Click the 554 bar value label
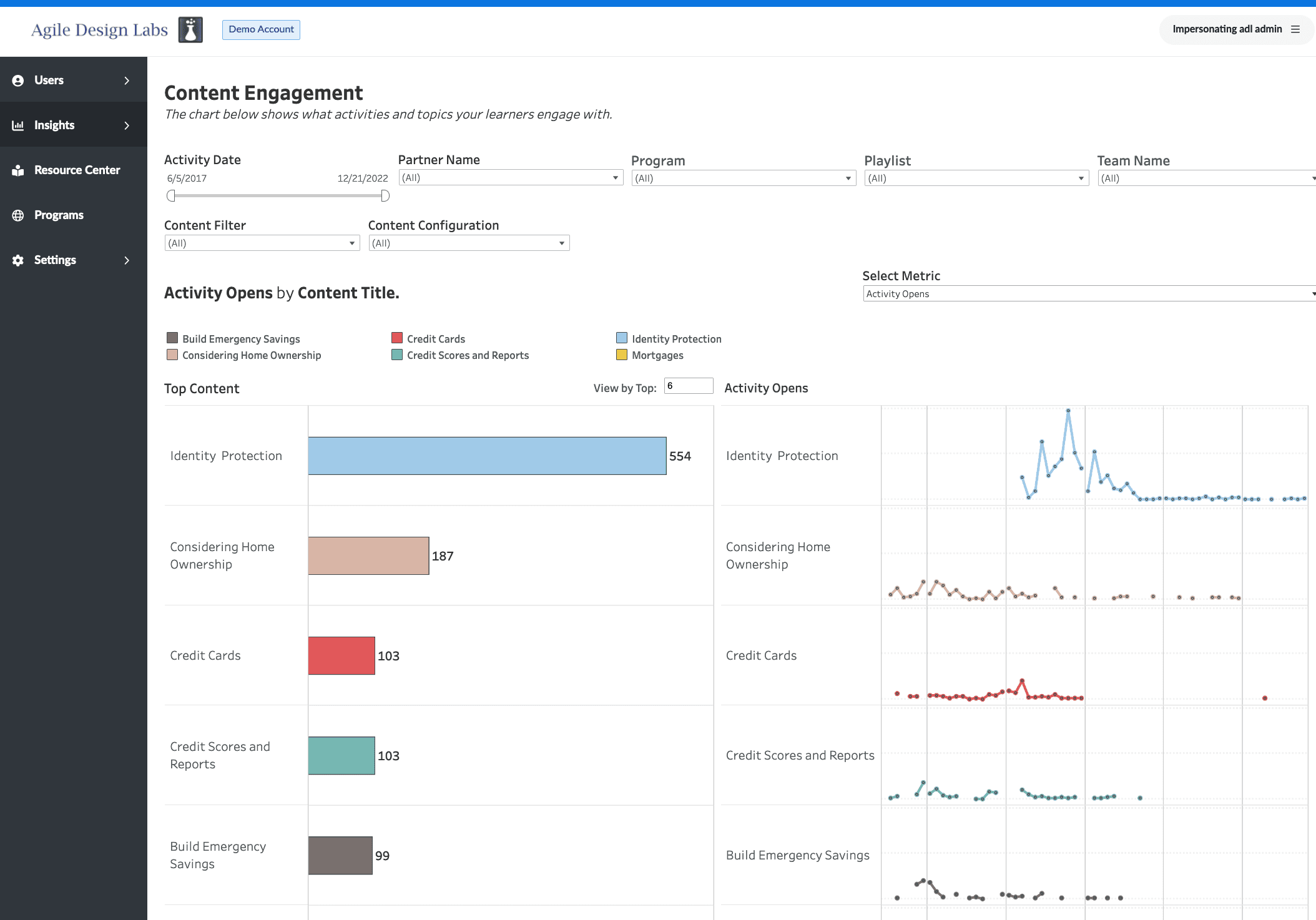This screenshot has width=1316, height=920. (x=680, y=456)
